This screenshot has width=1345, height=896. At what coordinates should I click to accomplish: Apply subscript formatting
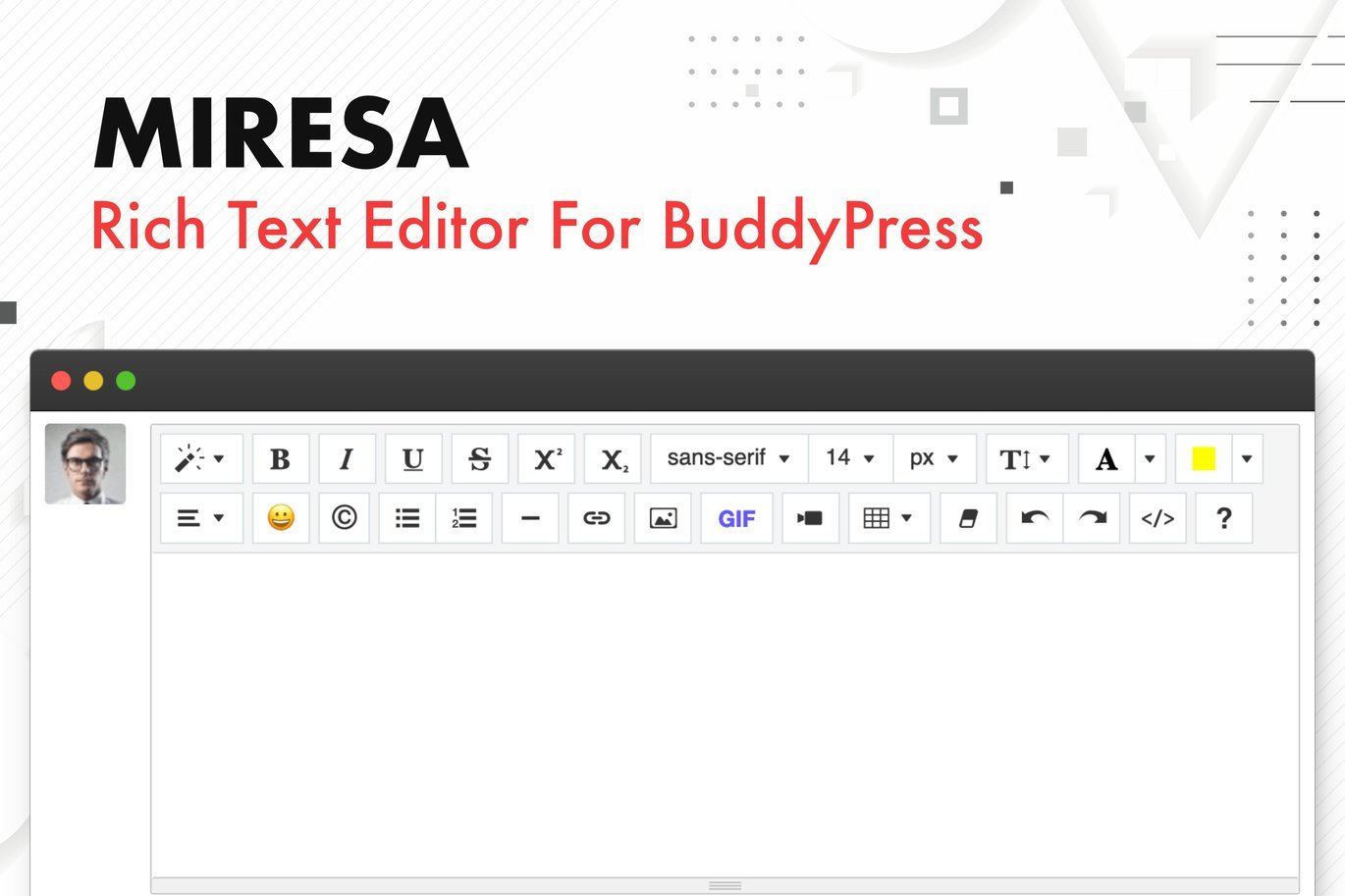click(612, 457)
